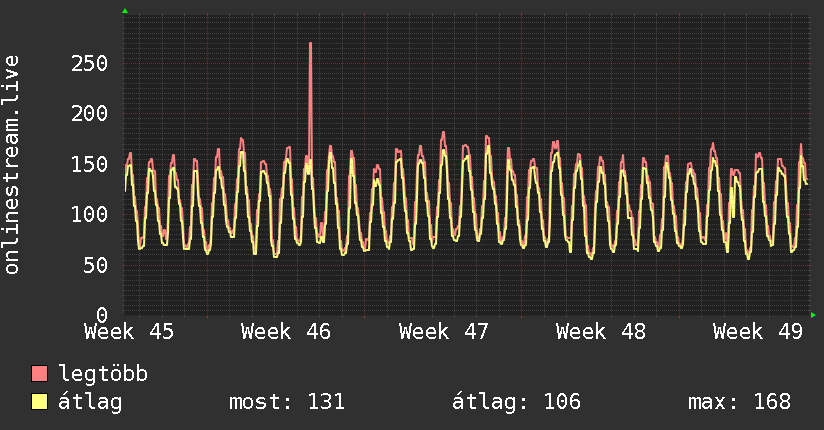Click the onlinestream.live vertical title
Screen dimensions: 824x430
coord(11,165)
